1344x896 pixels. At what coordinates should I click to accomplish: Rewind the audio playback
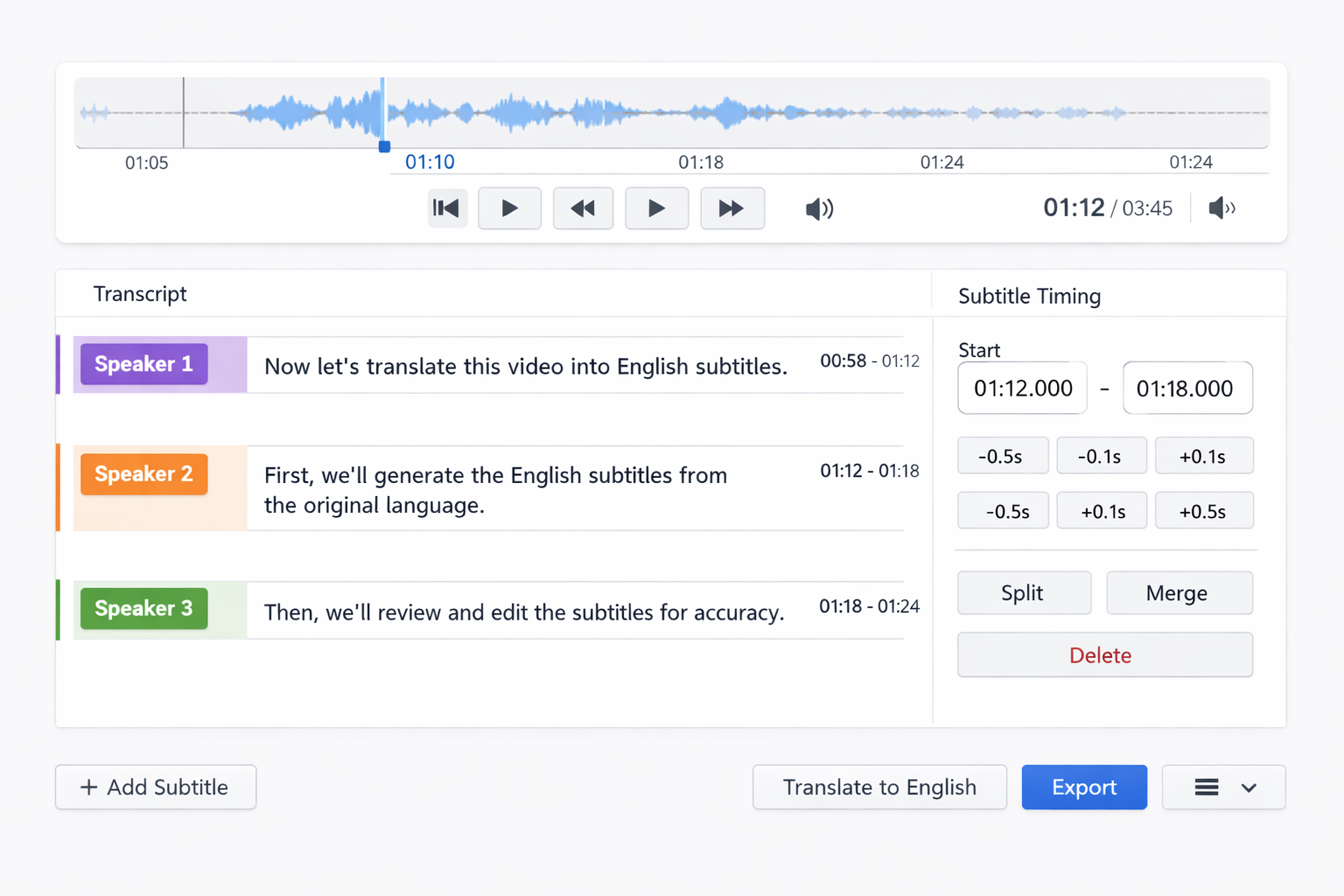(583, 208)
